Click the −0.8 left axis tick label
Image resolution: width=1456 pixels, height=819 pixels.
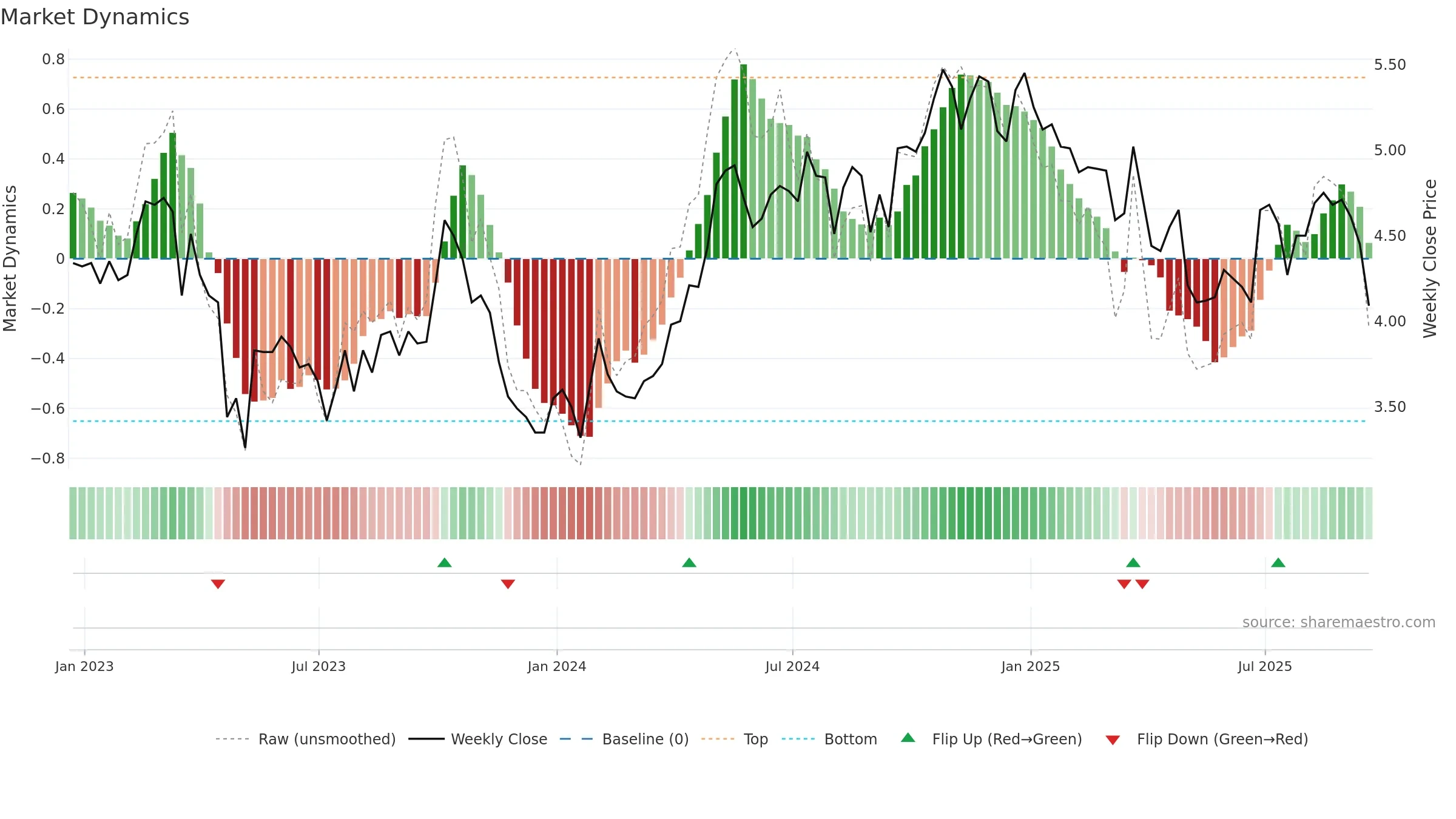coord(48,459)
